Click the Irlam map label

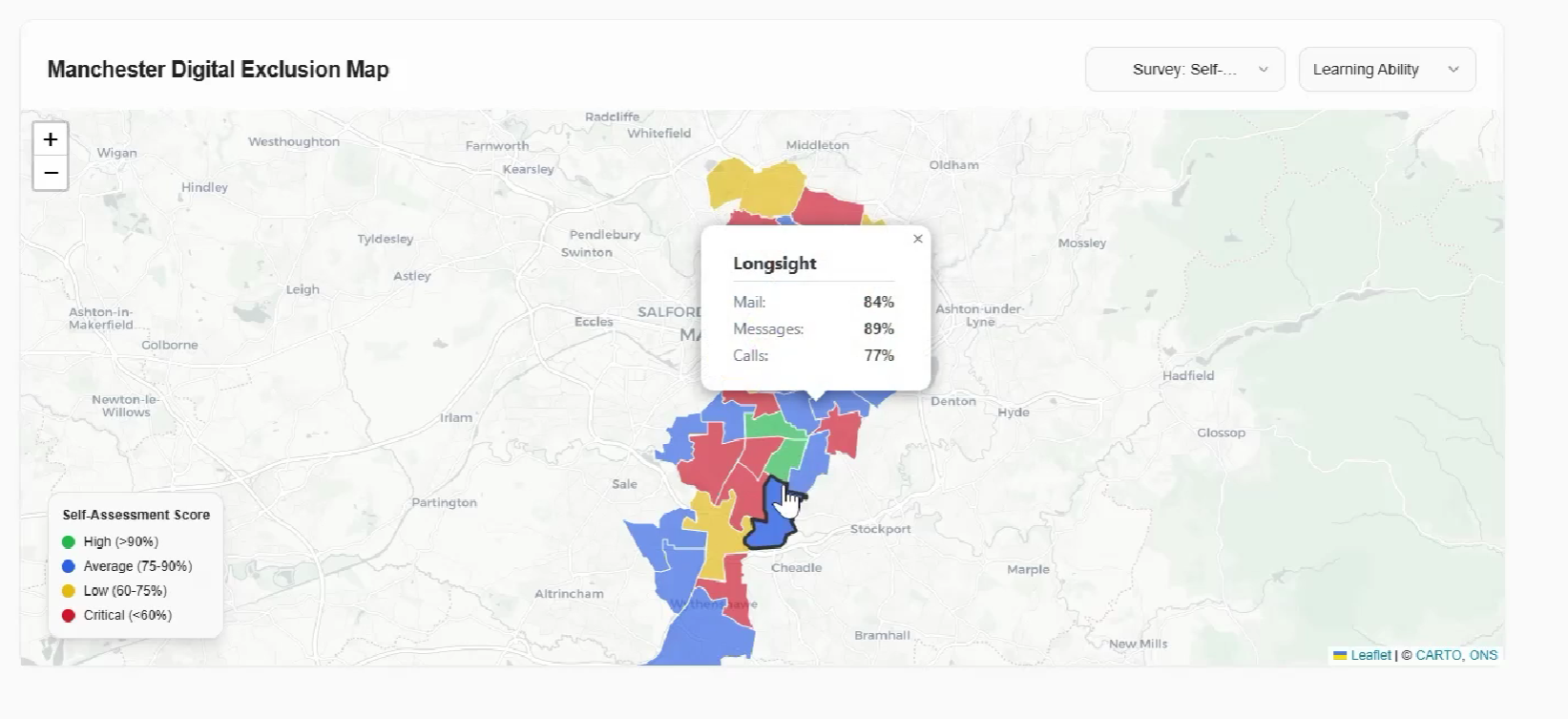[456, 417]
